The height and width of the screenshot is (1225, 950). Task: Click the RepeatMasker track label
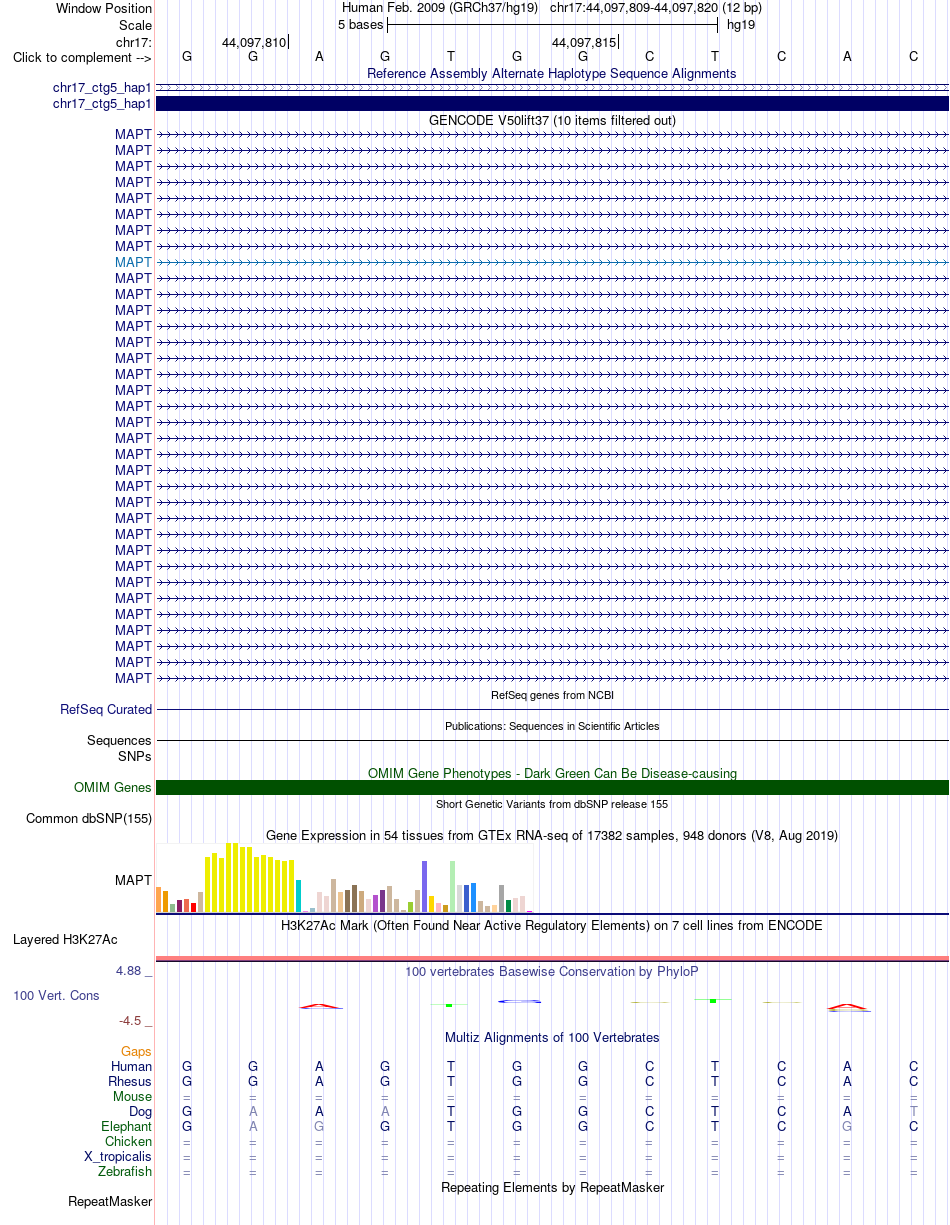pyautogui.click(x=110, y=1202)
